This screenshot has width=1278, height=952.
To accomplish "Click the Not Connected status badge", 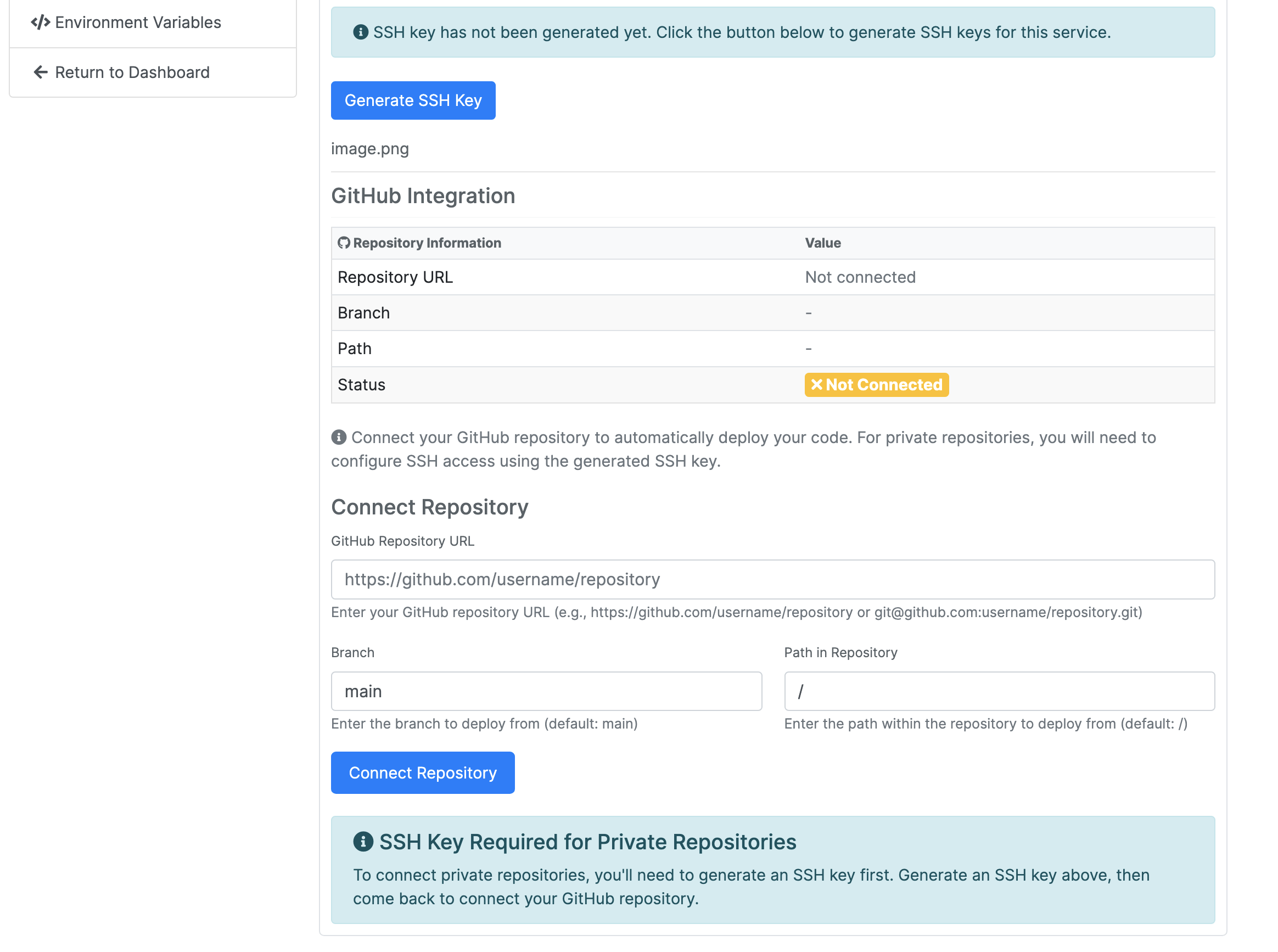I will click(x=876, y=384).
